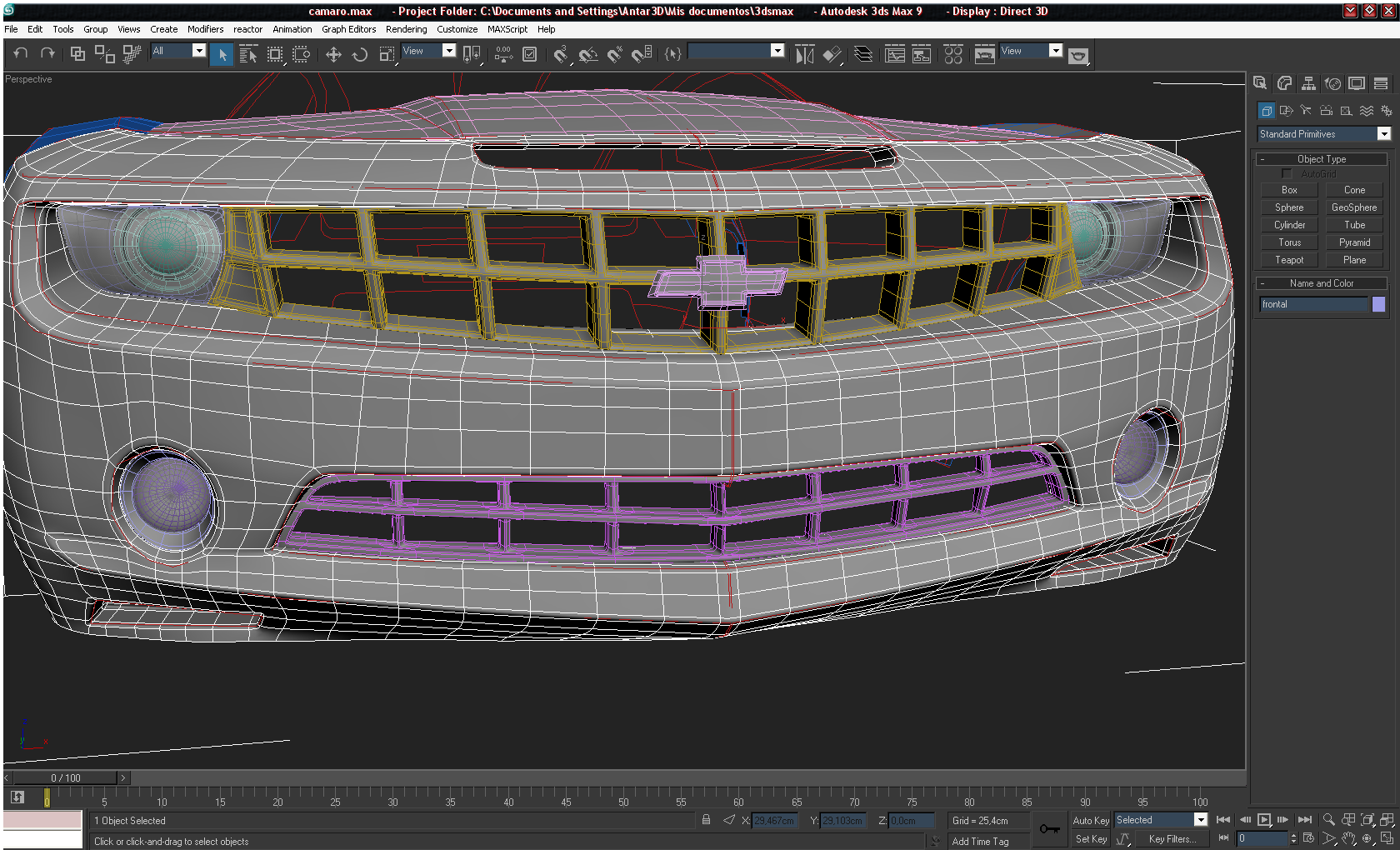
Task: Open the Render Scene dialog
Action: click(985, 54)
